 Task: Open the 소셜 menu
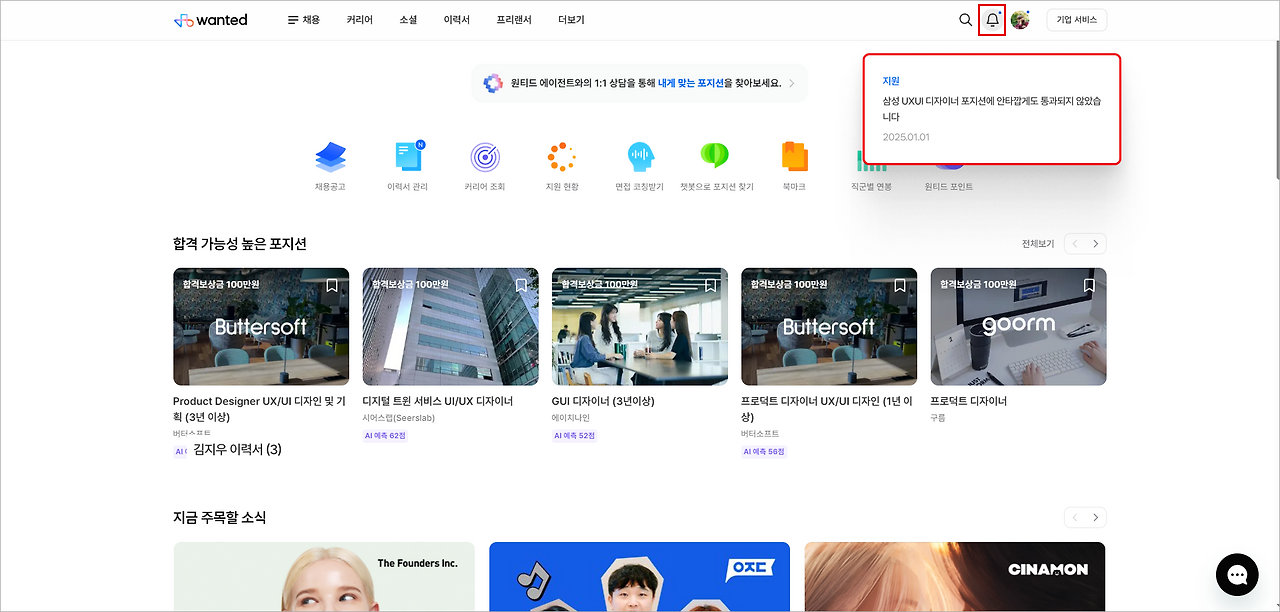(x=408, y=20)
